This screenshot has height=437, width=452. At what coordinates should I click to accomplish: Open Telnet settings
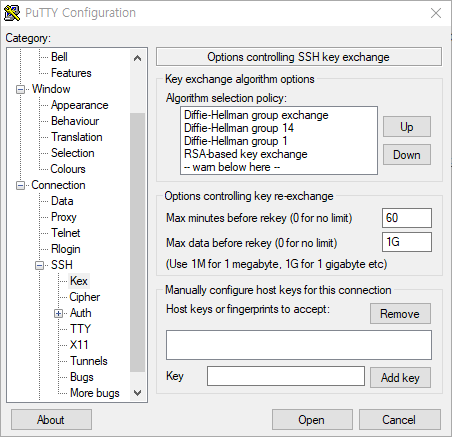[x=66, y=233]
